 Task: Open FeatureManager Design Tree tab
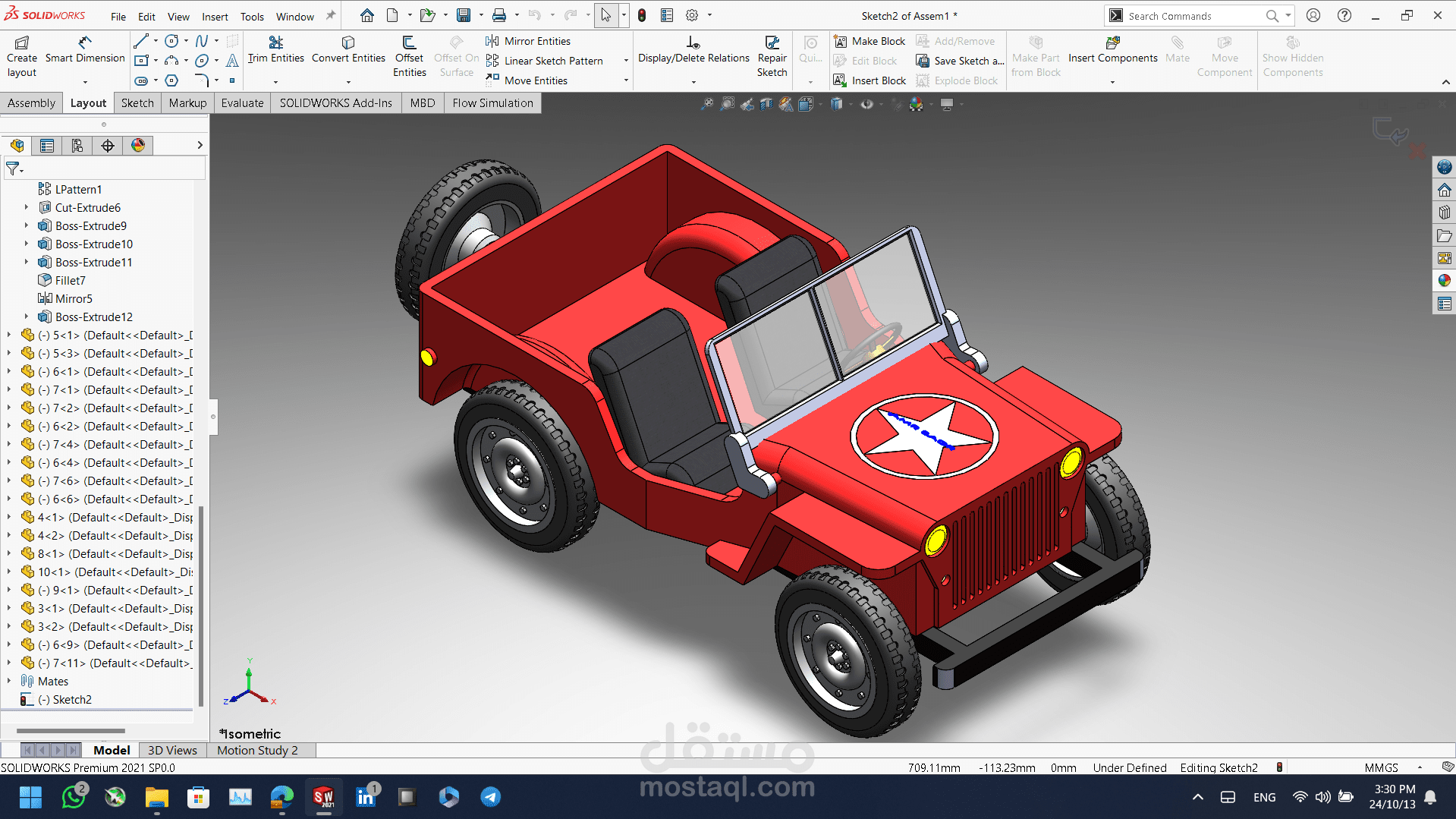point(17,146)
